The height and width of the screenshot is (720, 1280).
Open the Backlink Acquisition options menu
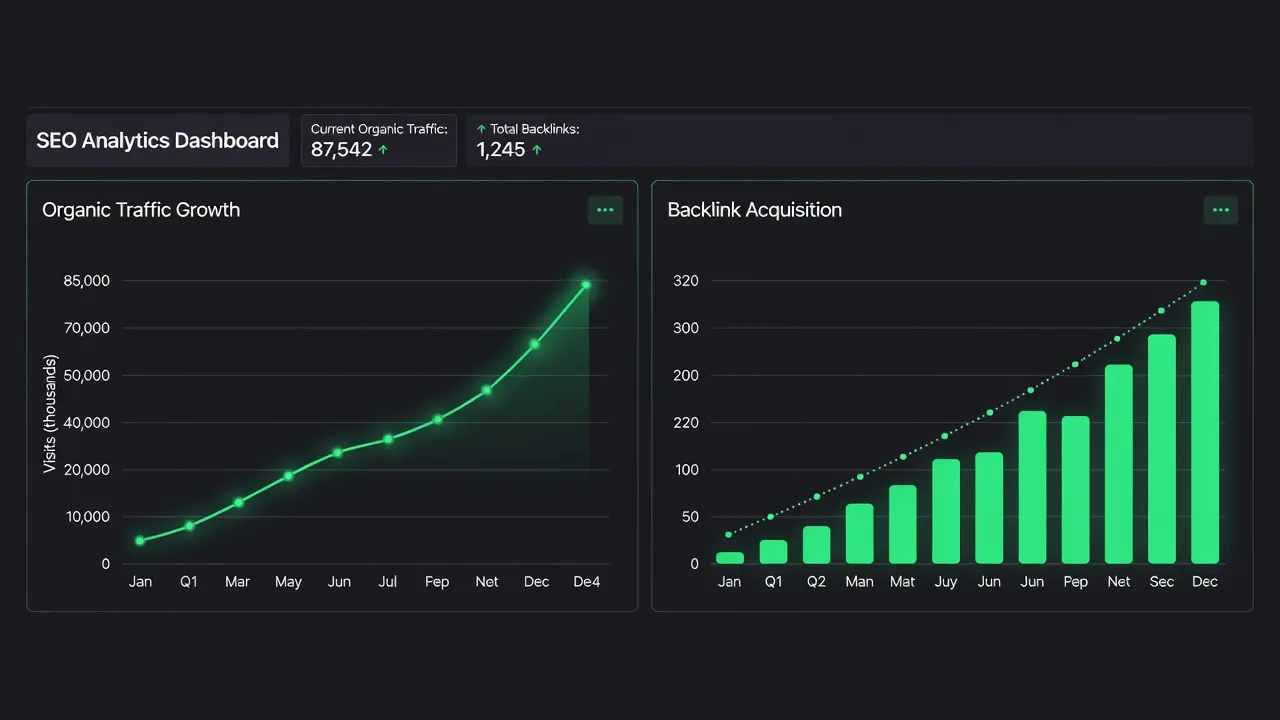[1220, 210]
